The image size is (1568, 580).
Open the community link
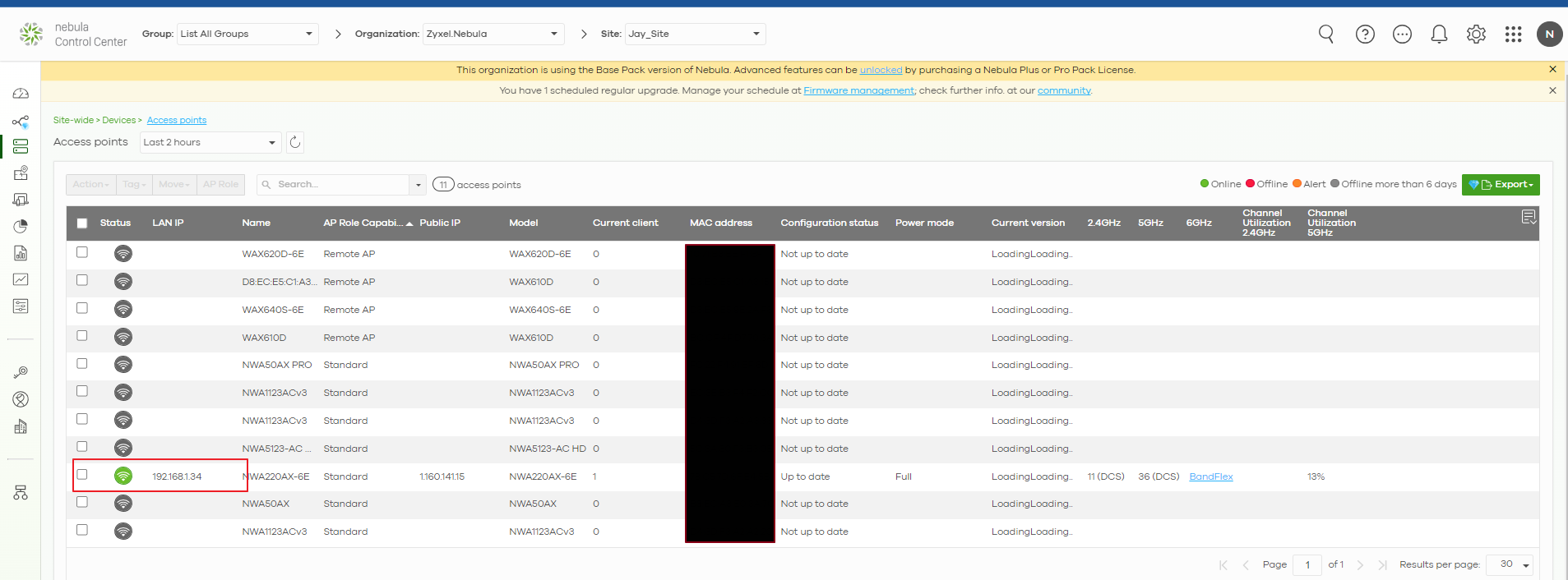1064,90
